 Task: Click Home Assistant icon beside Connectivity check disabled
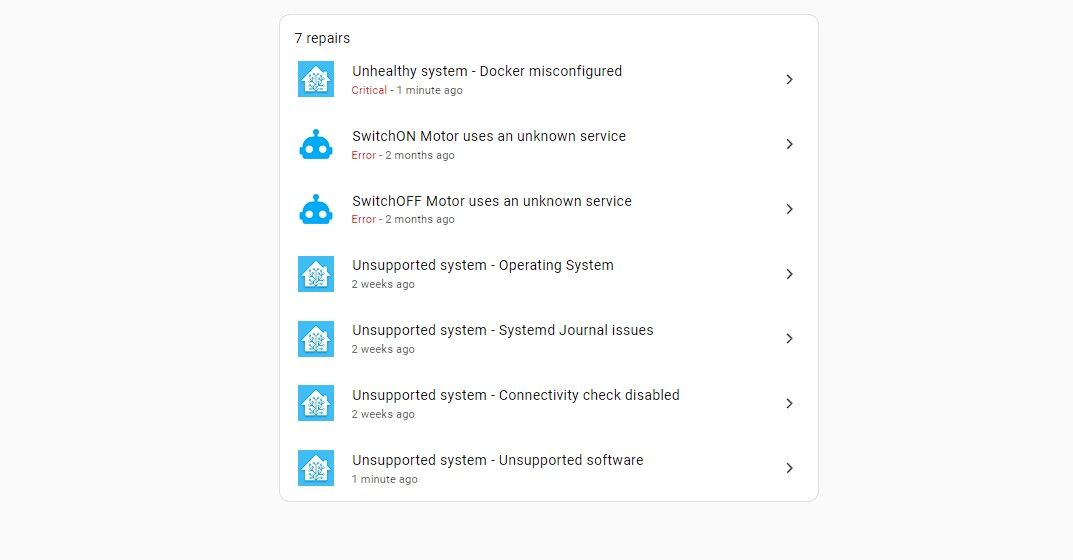[316, 403]
